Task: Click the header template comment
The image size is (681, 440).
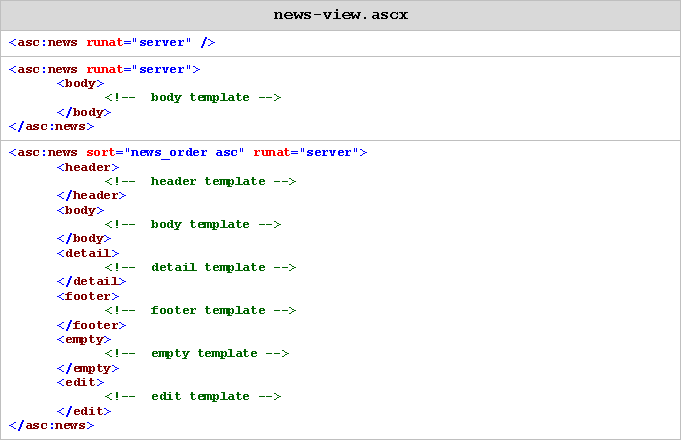Action: click(200, 182)
